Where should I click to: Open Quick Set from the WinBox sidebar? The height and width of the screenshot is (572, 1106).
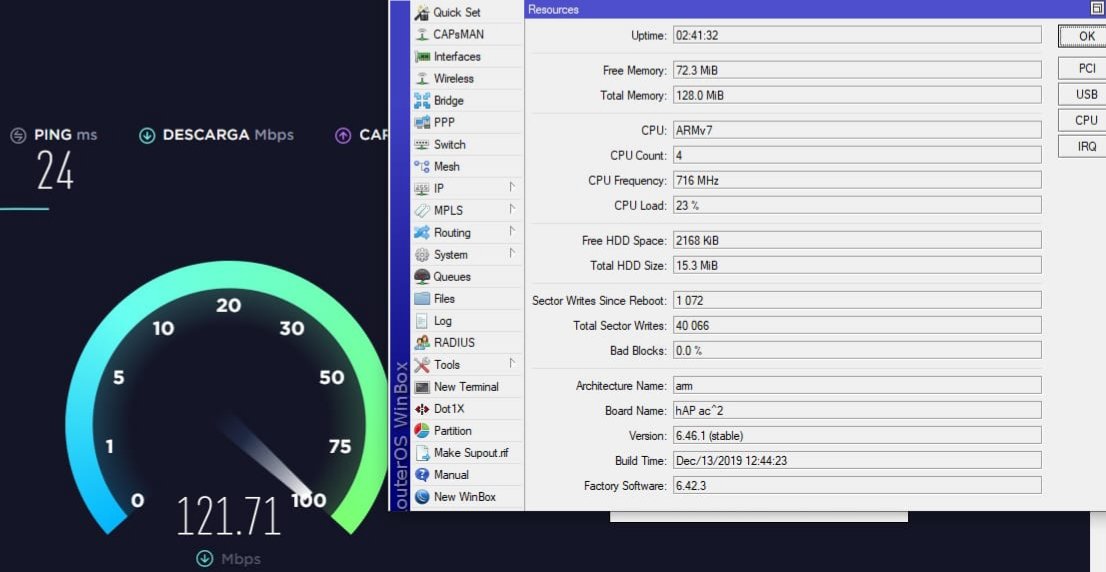[466, 12]
